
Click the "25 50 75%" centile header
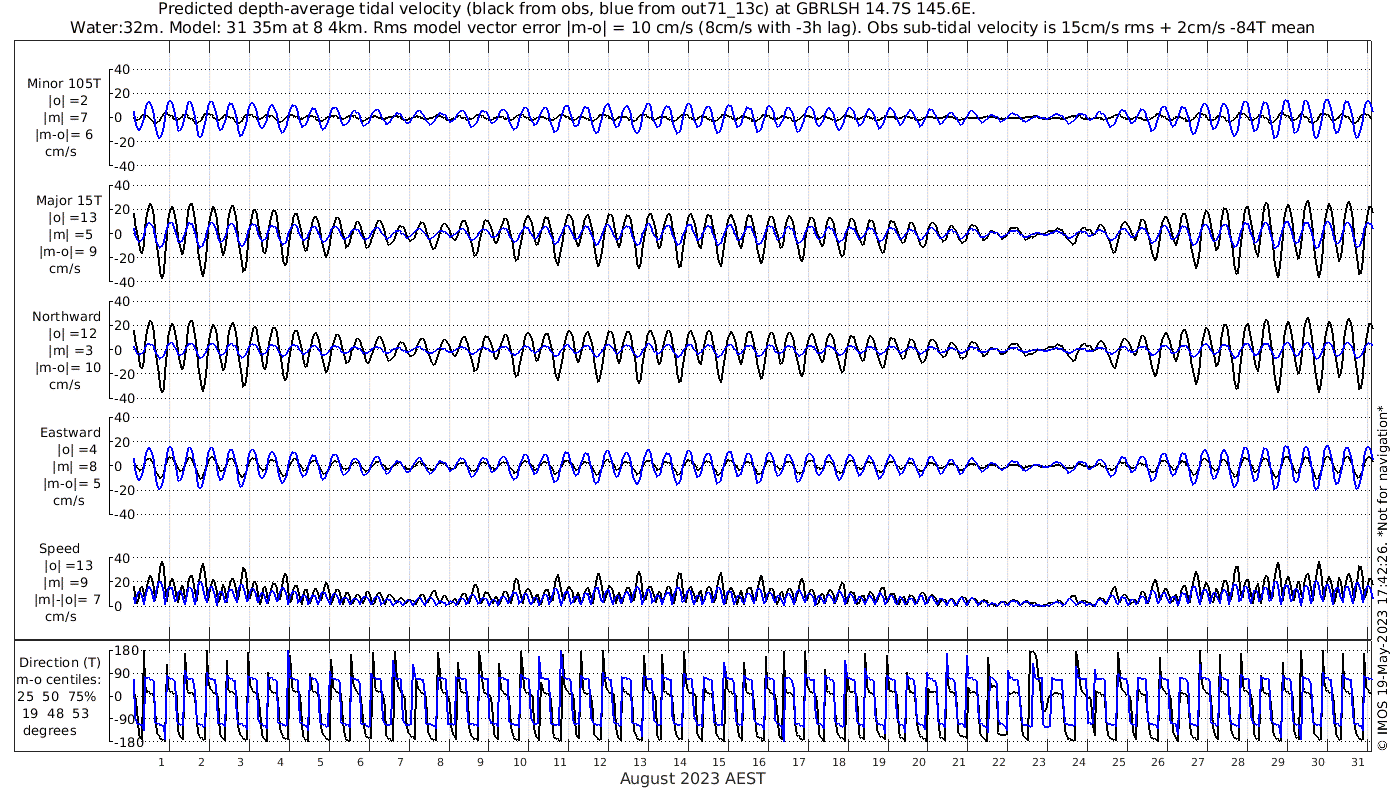point(57,696)
